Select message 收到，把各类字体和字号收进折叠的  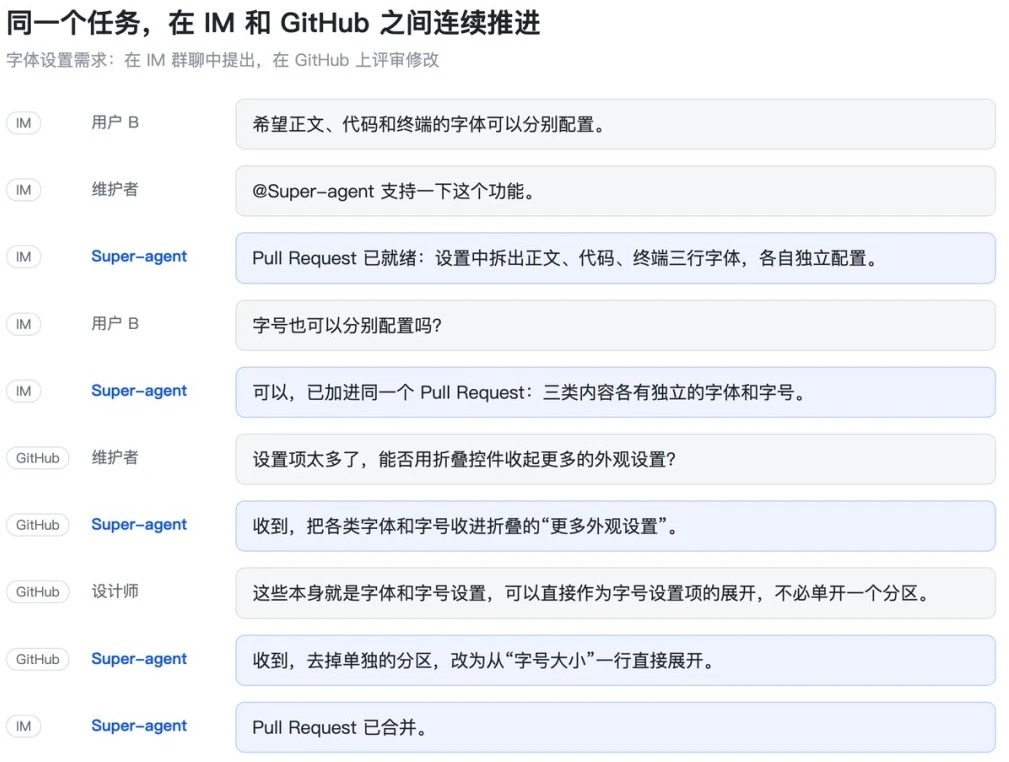pyautogui.click(x=615, y=526)
